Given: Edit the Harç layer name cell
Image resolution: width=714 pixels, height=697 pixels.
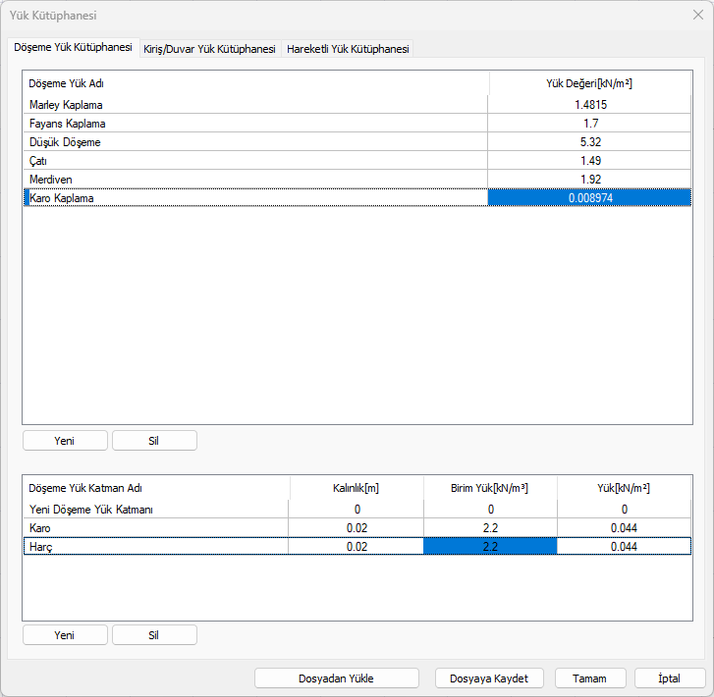Looking at the screenshot, I should 156,546.
